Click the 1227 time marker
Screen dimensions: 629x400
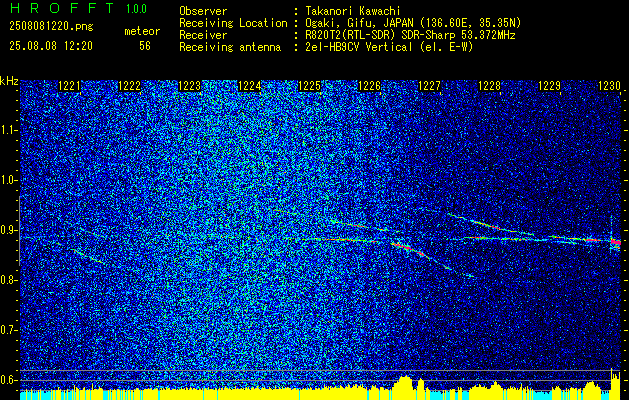pyautogui.click(x=429, y=85)
